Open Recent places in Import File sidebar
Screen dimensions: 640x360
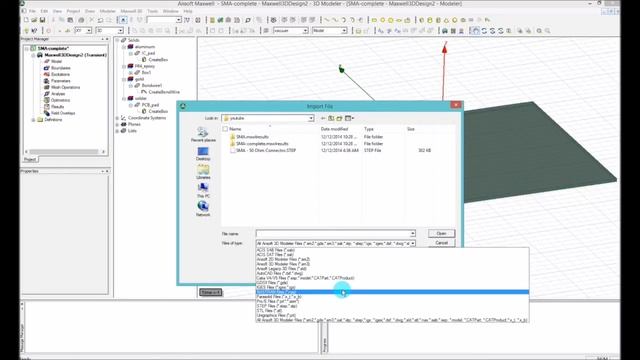click(203, 134)
